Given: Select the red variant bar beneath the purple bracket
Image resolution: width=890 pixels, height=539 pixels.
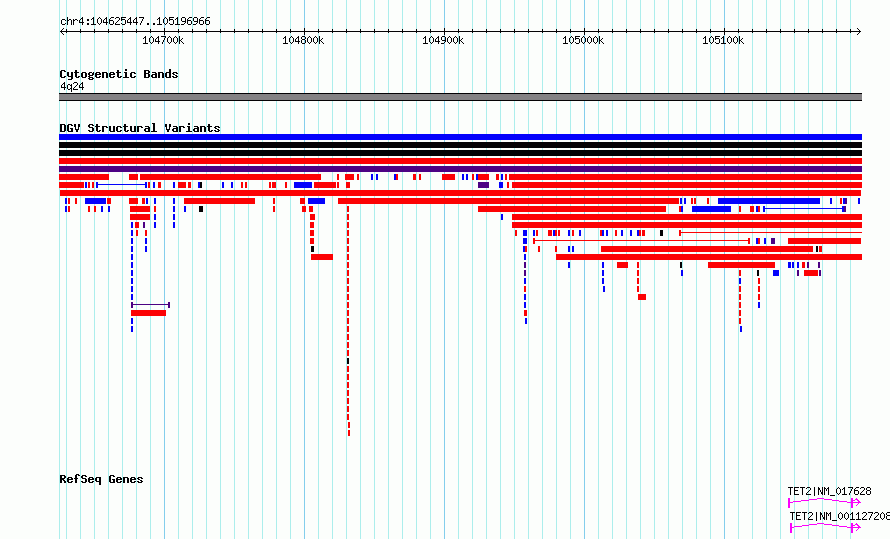Looking at the screenshot, I should (x=149, y=313).
